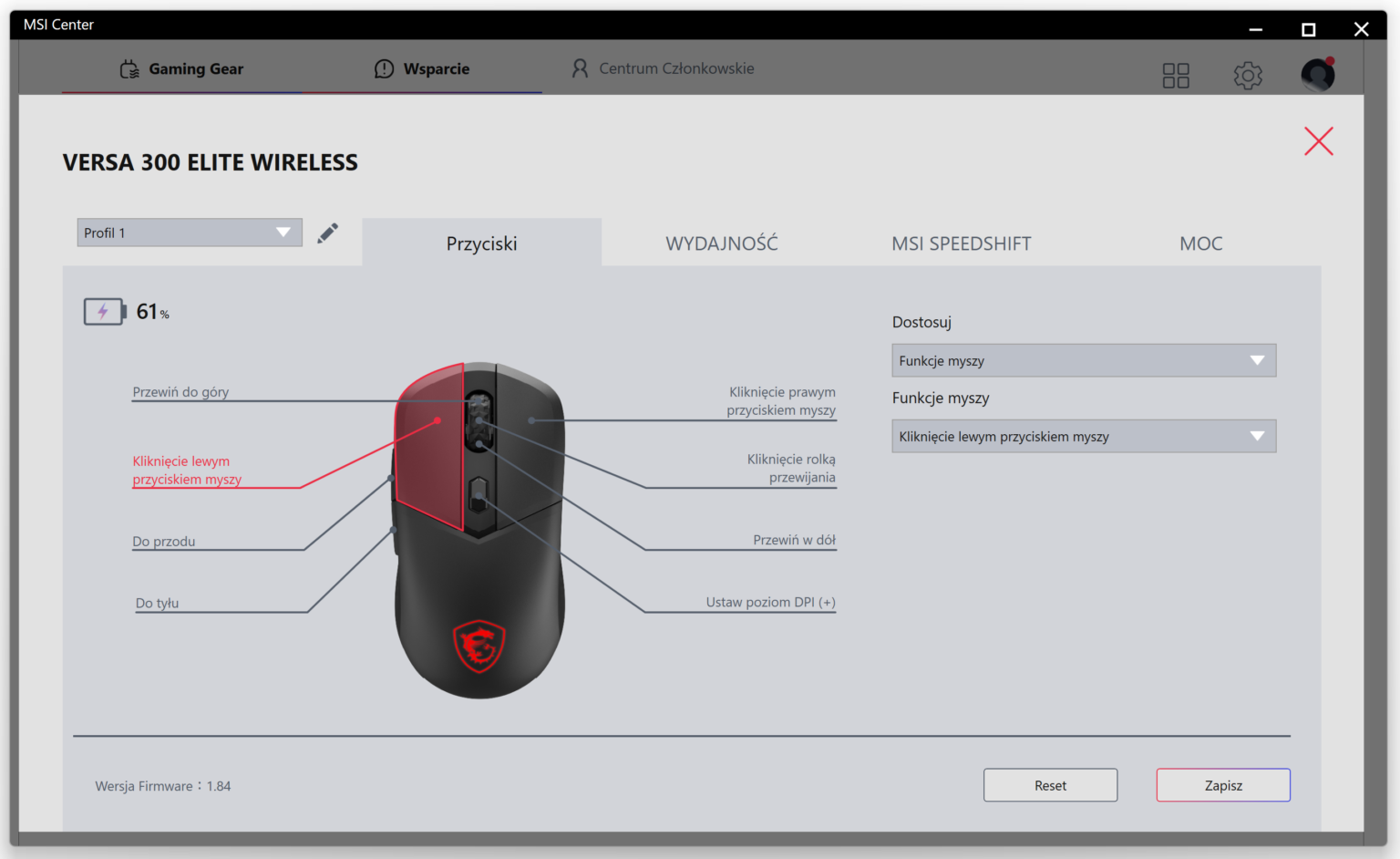Close the VERSA 300 panel with red X
The width and height of the screenshot is (1400, 859).
click(1318, 141)
